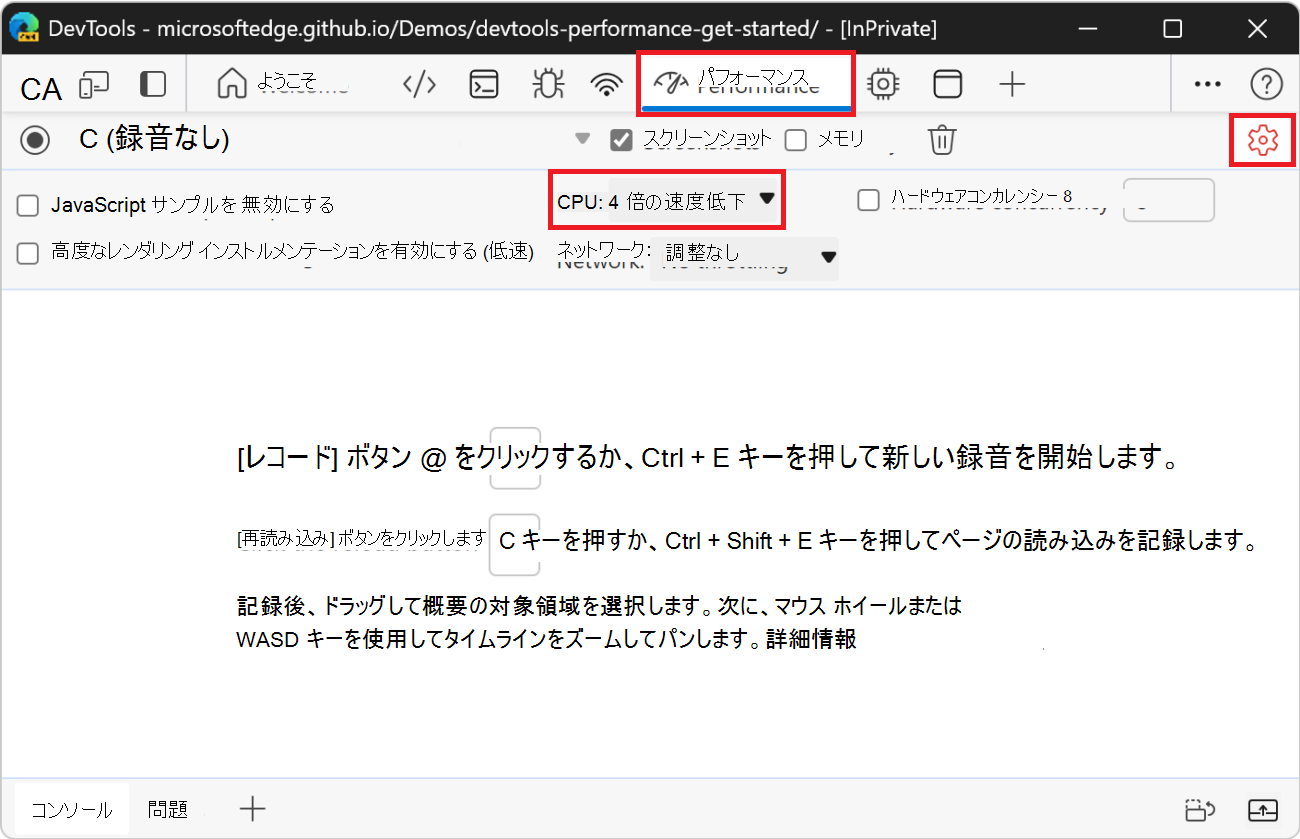Toggle the sidebar dock icon

click(x=153, y=85)
